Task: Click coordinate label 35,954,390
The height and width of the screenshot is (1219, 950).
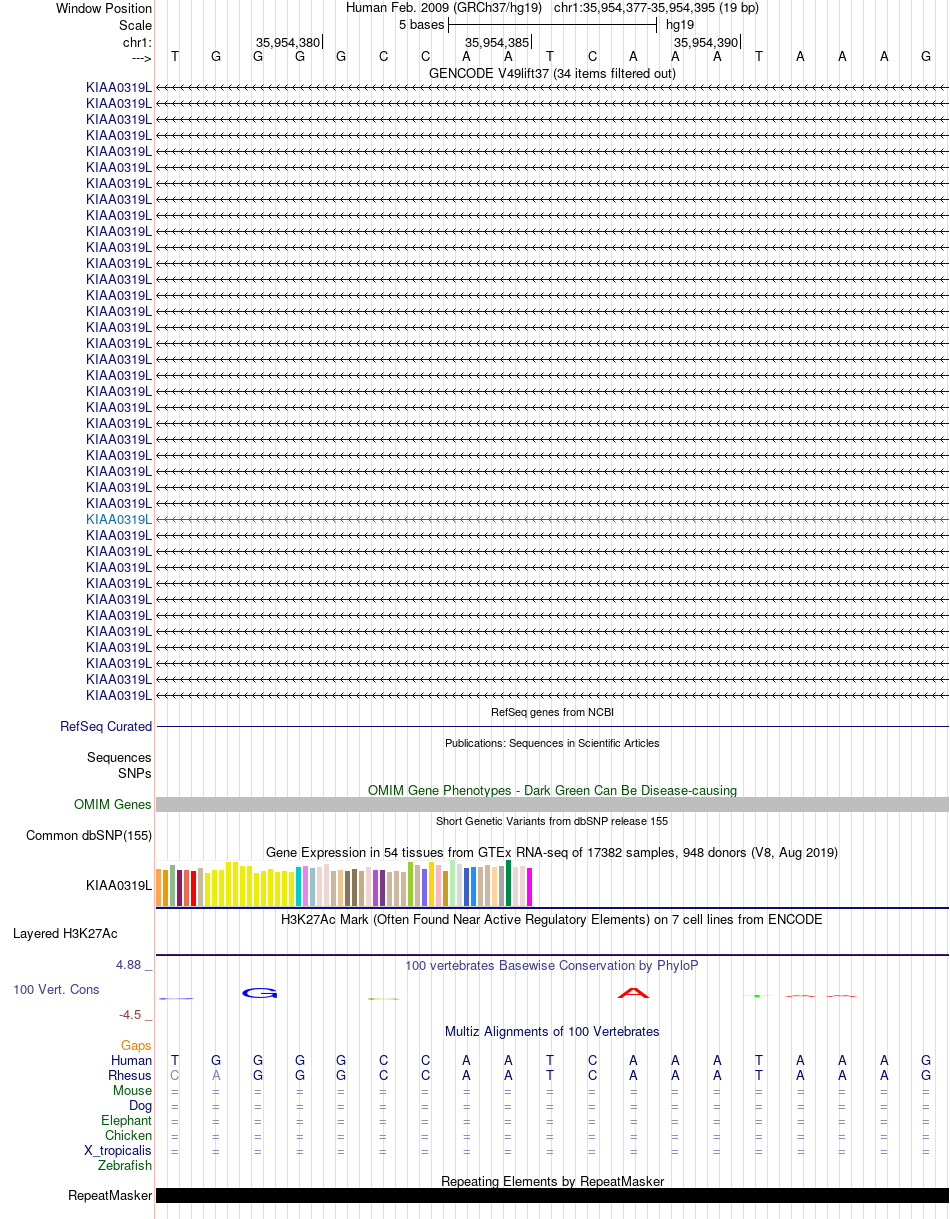Action: [706, 43]
